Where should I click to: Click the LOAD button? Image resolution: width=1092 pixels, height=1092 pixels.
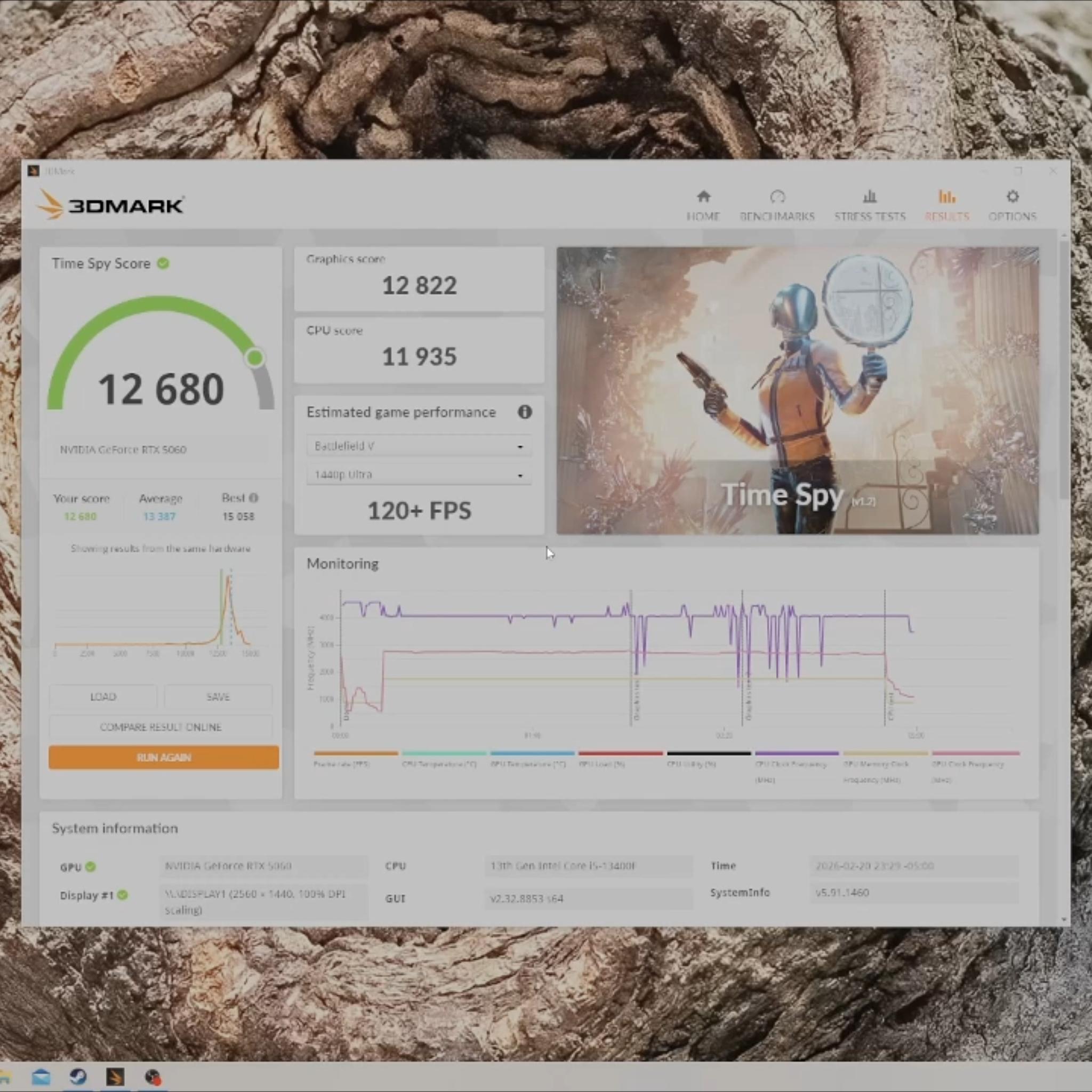[103, 697]
